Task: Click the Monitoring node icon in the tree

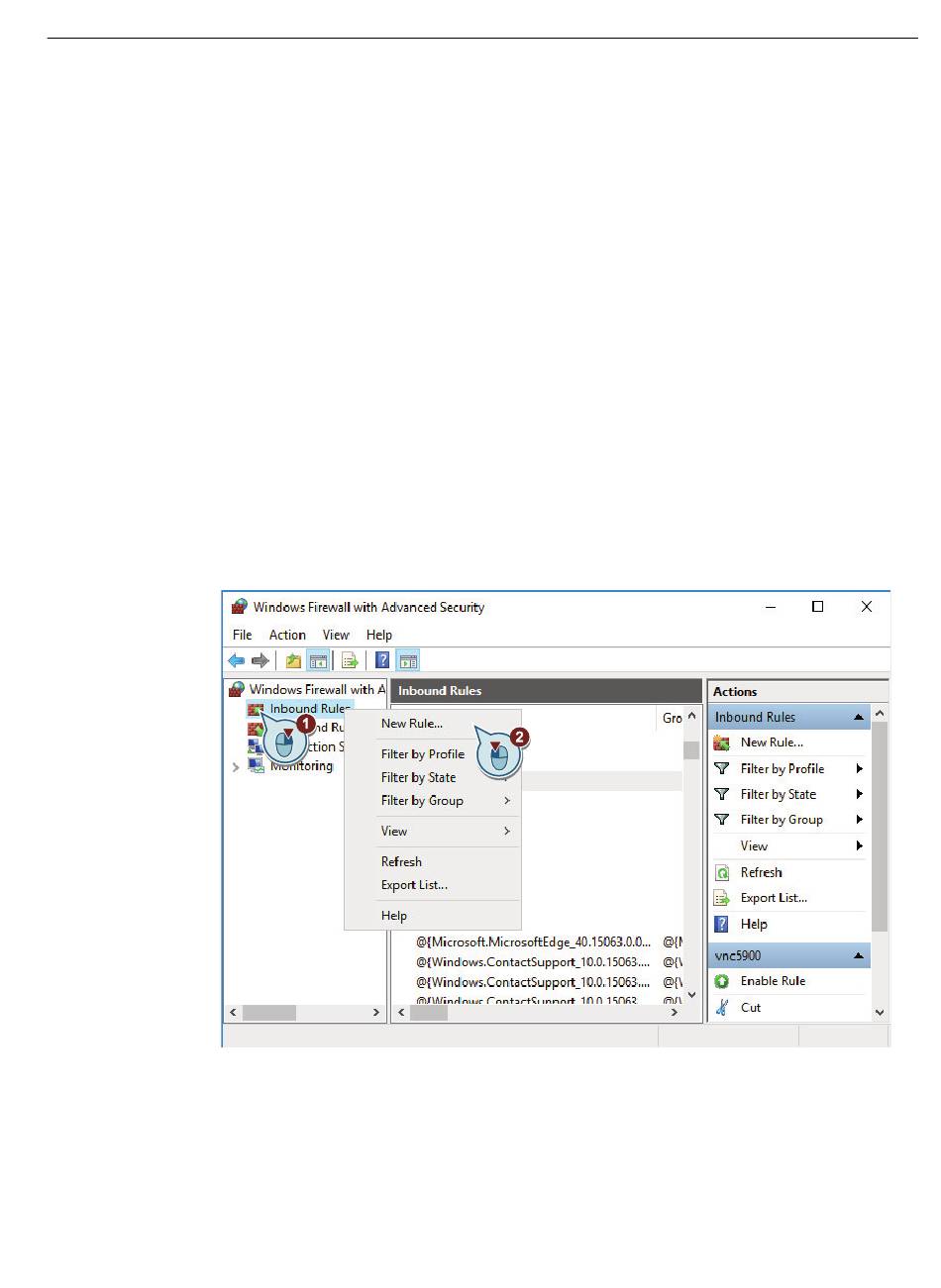Action: (x=256, y=765)
